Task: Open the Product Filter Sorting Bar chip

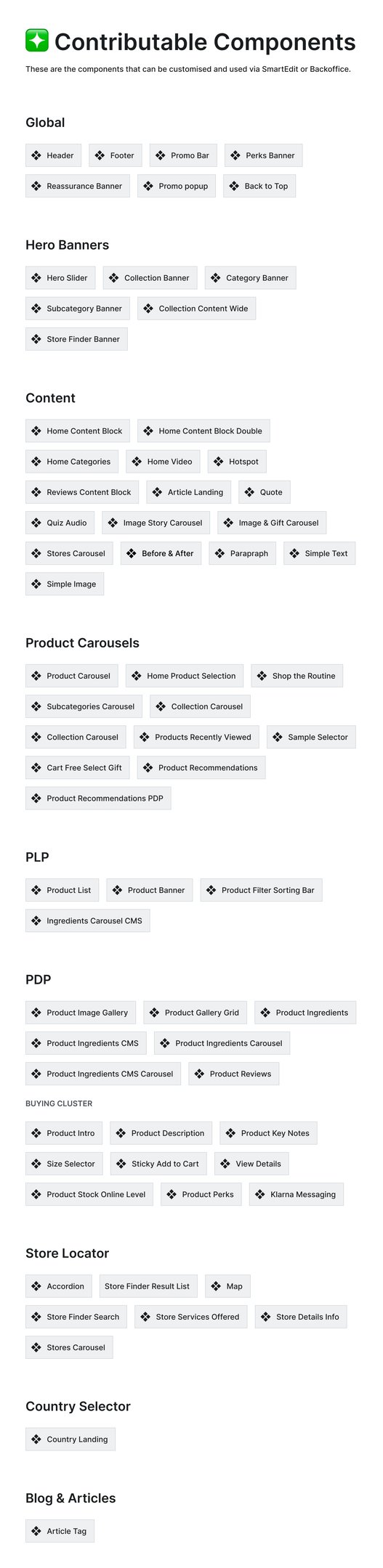Action: coord(262,890)
